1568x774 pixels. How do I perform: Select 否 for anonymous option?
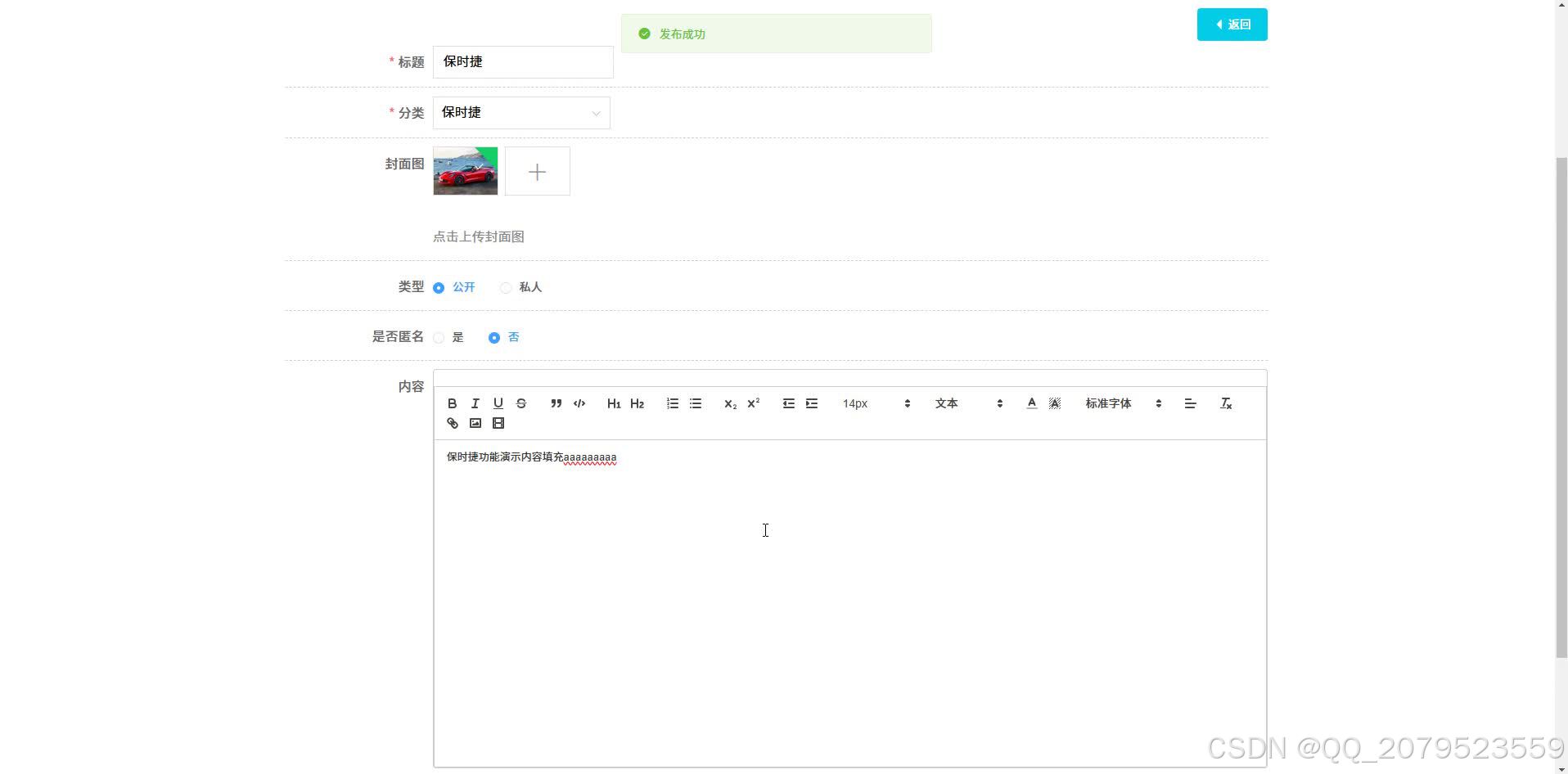(494, 338)
